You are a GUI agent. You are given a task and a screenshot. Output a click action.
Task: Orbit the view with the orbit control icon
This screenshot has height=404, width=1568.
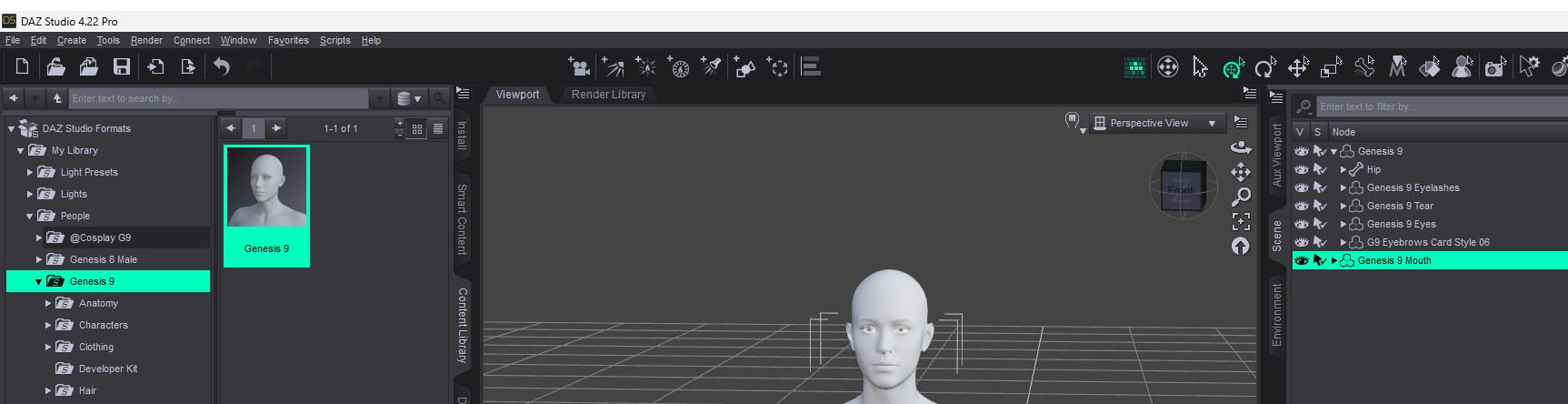click(x=1241, y=146)
